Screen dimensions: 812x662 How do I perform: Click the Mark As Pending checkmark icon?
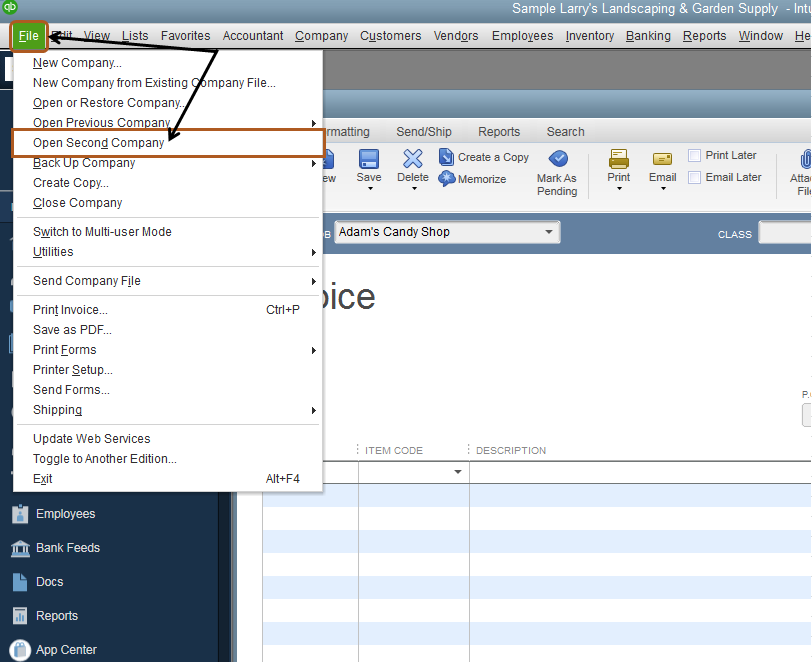558,159
